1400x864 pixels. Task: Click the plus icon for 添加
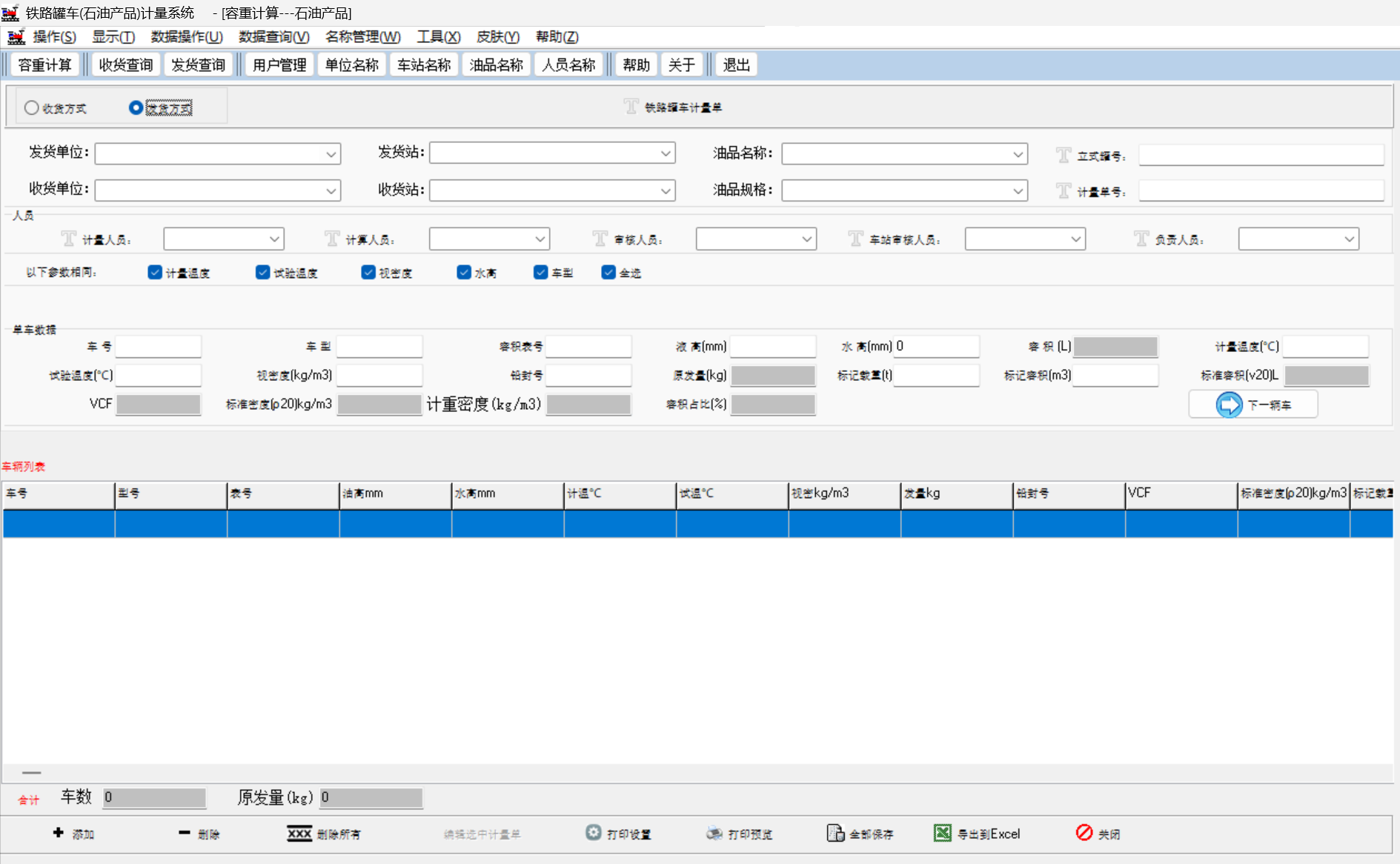[x=59, y=833]
